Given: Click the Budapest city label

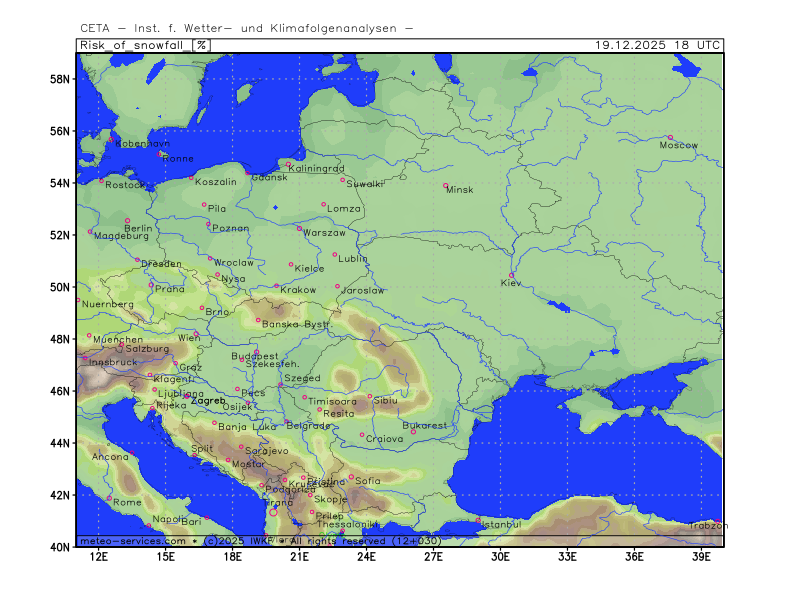Looking at the screenshot, I should tap(254, 356).
